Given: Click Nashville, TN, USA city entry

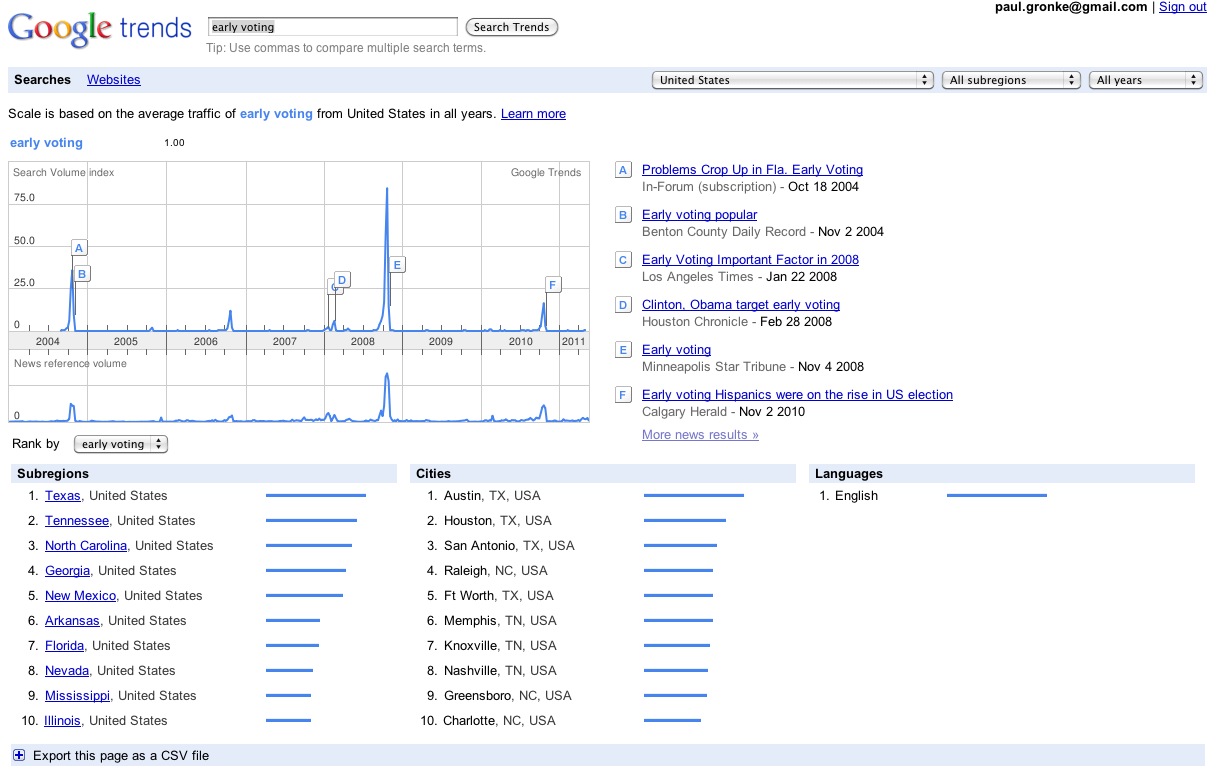Looking at the screenshot, I should [499, 671].
